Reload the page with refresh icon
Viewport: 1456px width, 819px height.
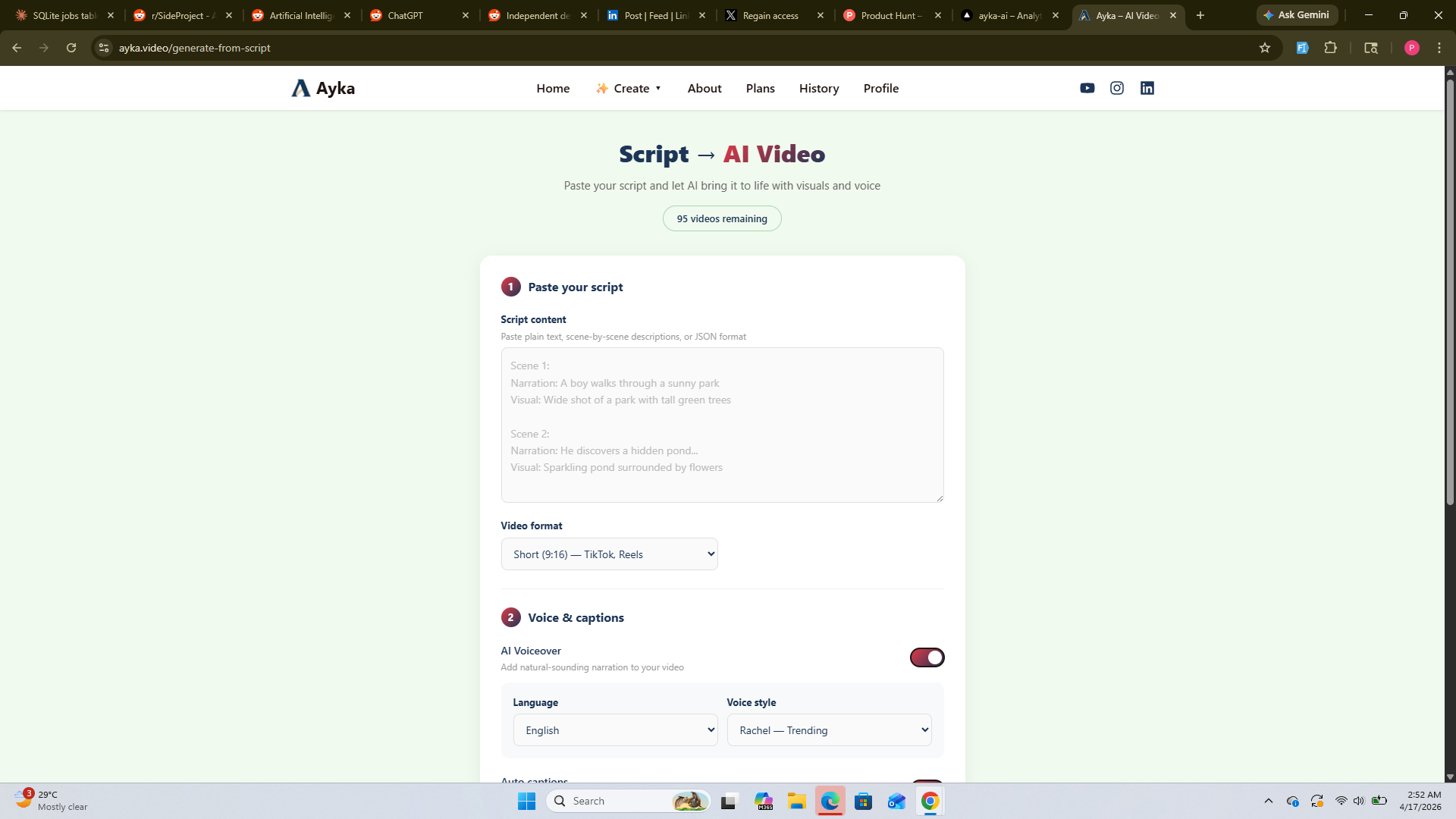click(71, 48)
